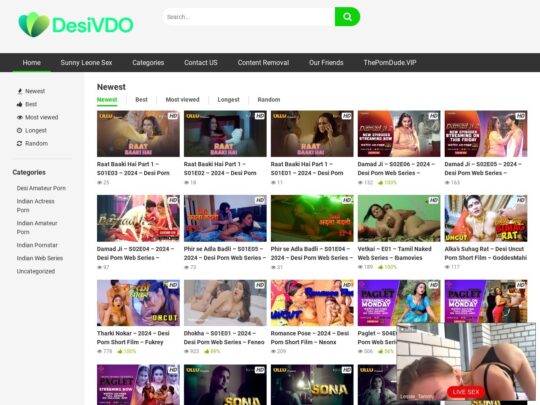Click the view-count eye icon under Vetkai E01

pos(360,267)
